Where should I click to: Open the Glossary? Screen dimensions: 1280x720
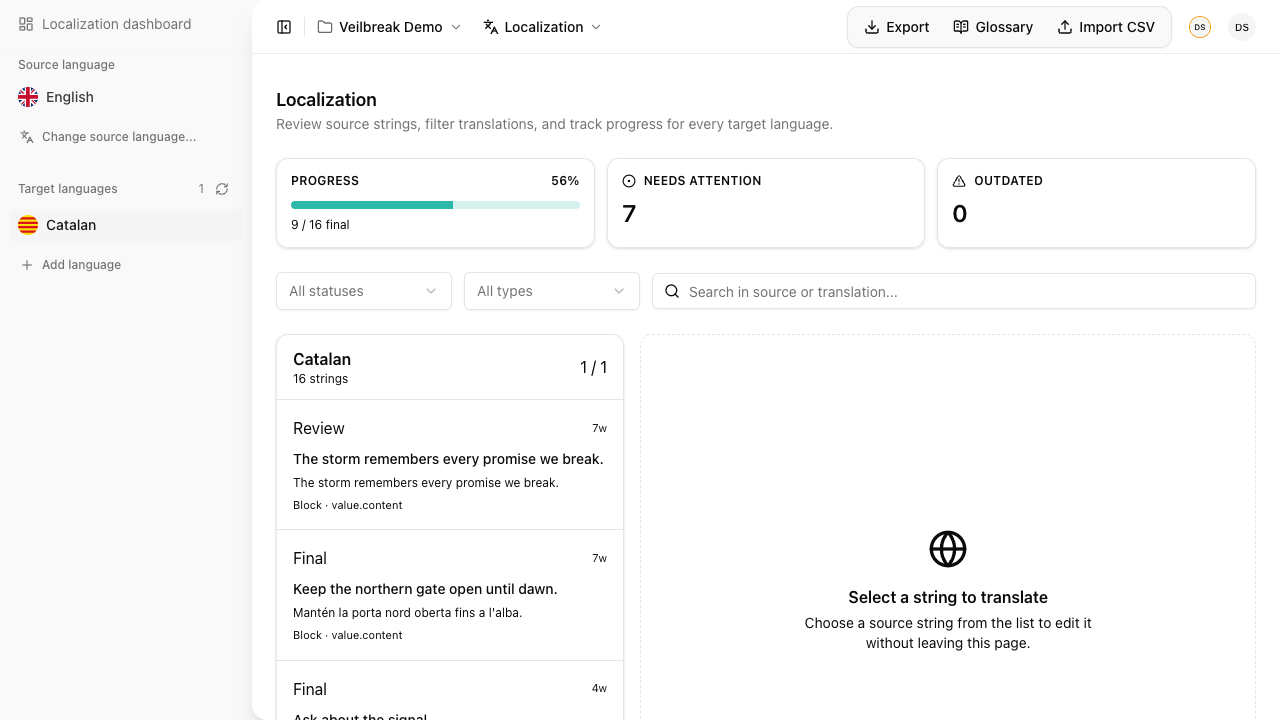coord(993,27)
